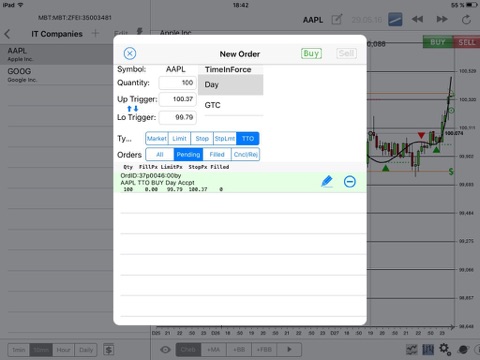
Task: Click the green Buy button
Action: 311,53
